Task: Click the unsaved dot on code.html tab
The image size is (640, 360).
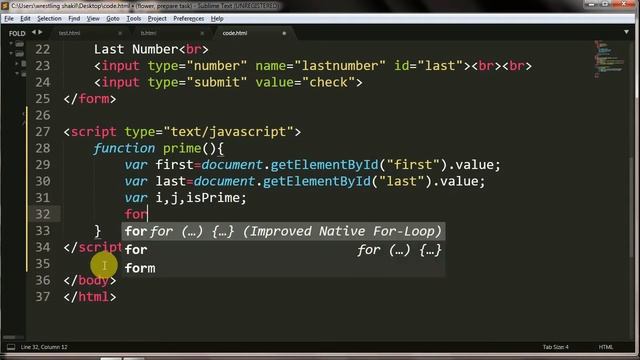Action: pyautogui.click(x=284, y=33)
